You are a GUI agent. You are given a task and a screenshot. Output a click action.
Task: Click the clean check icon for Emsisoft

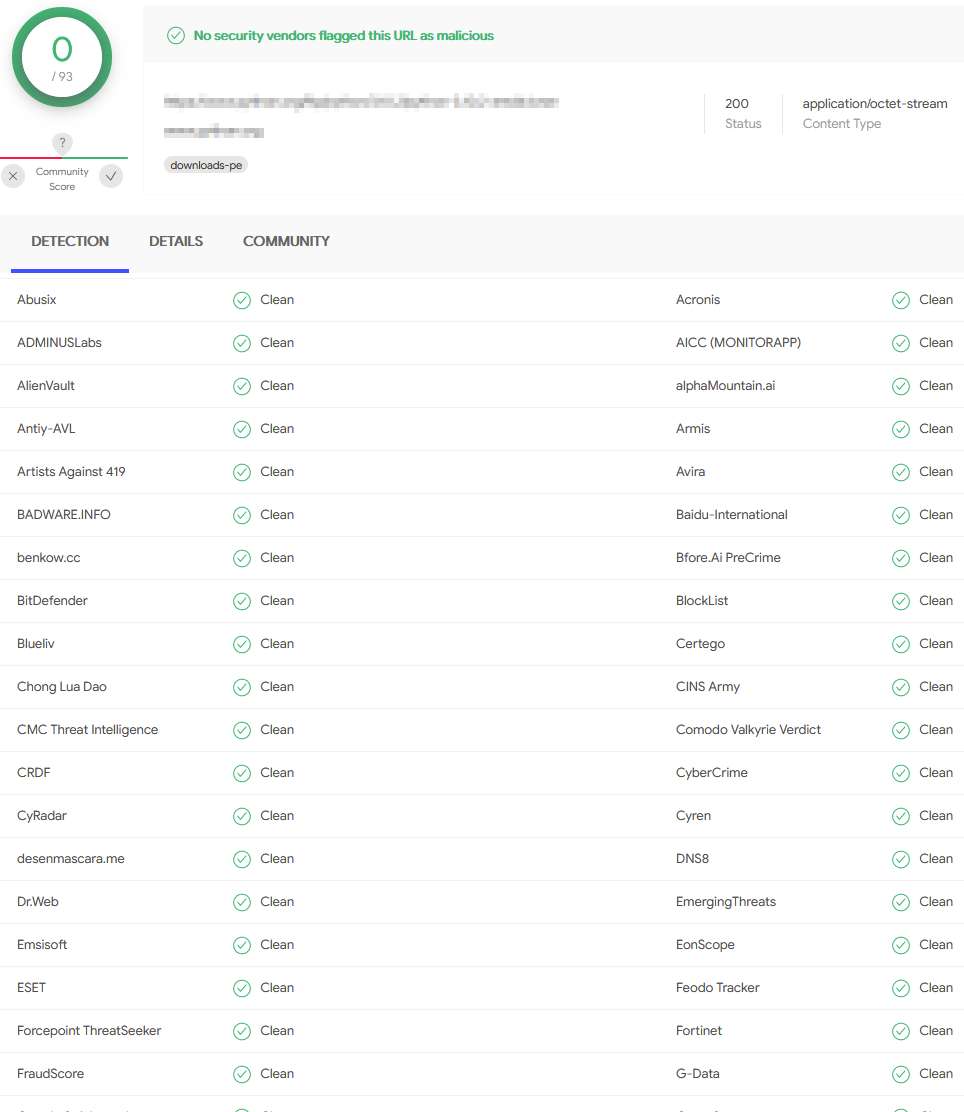point(242,945)
